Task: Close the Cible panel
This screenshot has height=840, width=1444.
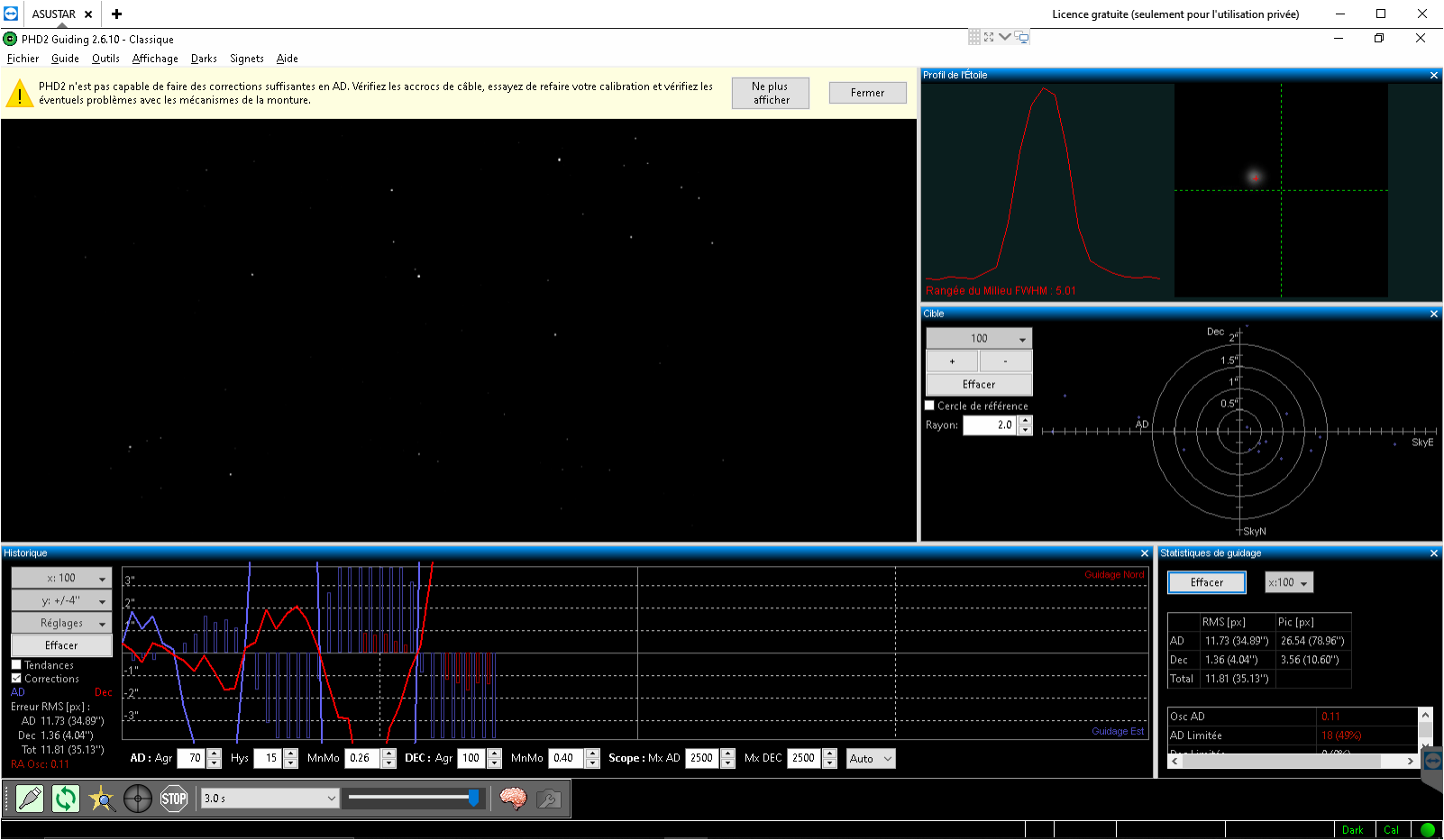Action: (x=1434, y=315)
